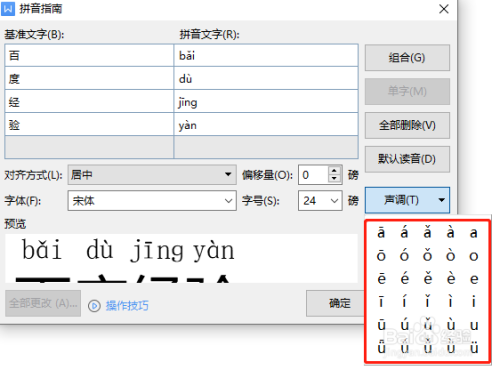Expand the 字体 宋体 combo box
The height and width of the screenshot is (370, 500).
(x=152, y=200)
